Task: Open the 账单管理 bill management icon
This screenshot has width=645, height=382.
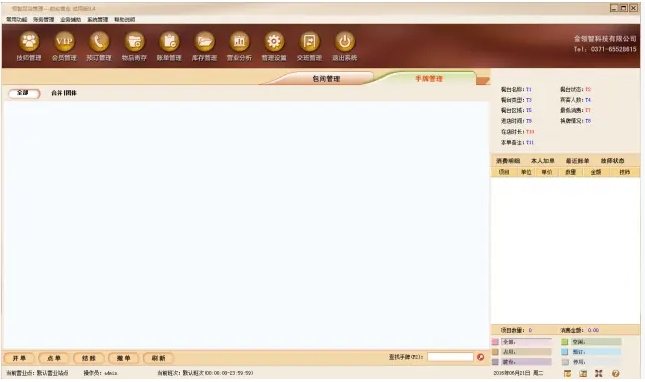Action: [x=169, y=42]
